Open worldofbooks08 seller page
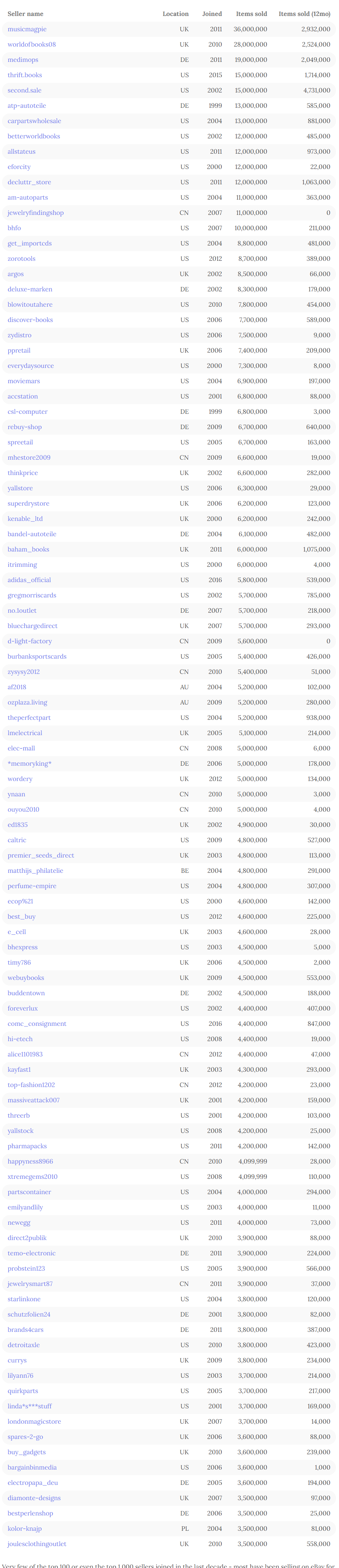 click(x=32, y=45)
